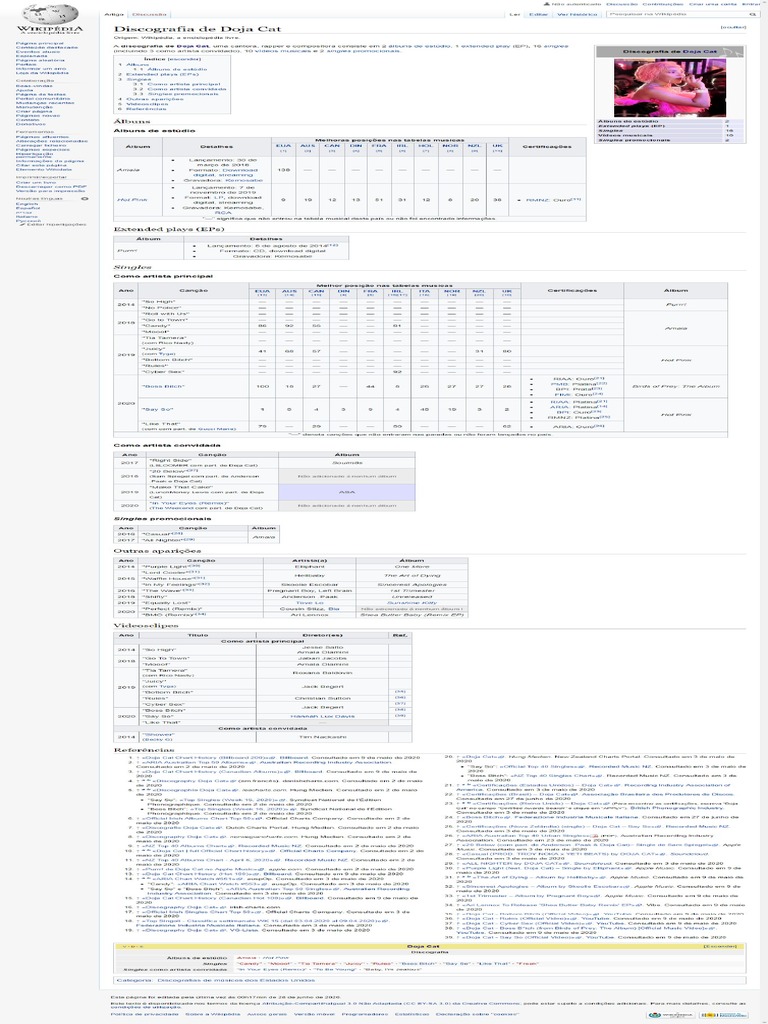Click the "Say So" song in singles table
The width and height of the screenshot is (768, 1024).
pos(157,409)
